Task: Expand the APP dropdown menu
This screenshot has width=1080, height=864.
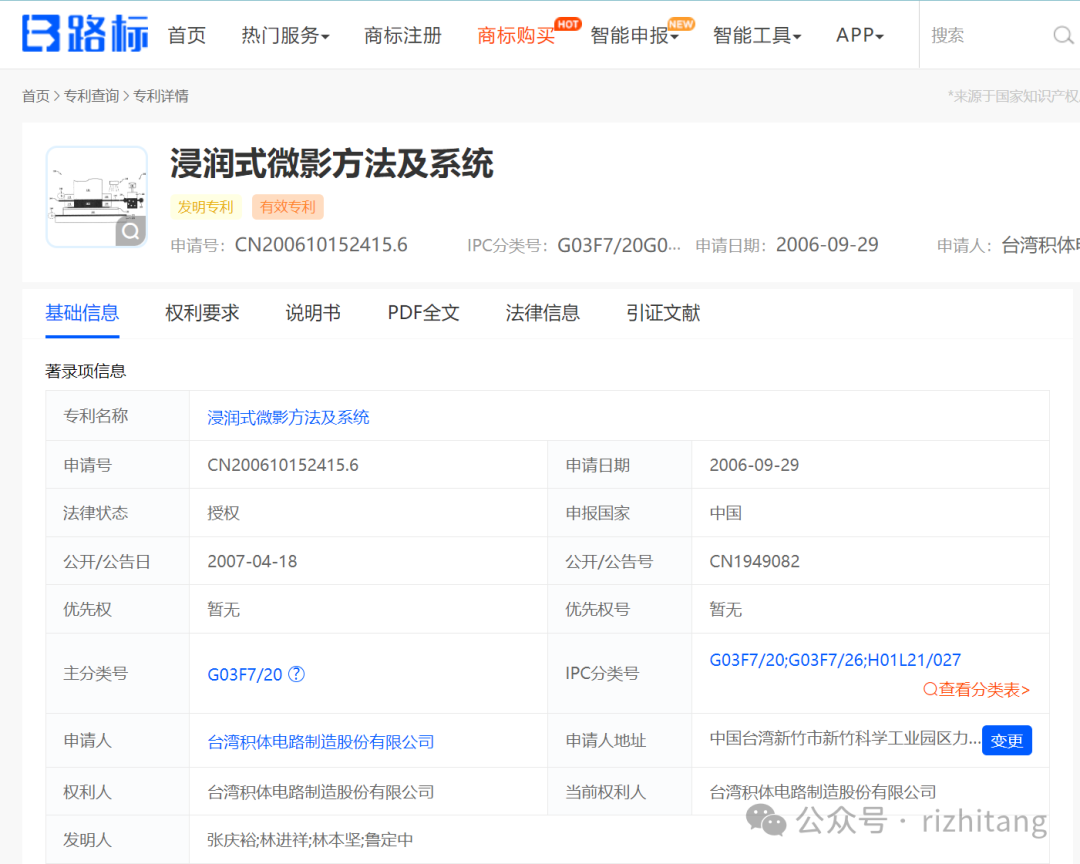Action: pyautogui.click(x=860, y=35)
